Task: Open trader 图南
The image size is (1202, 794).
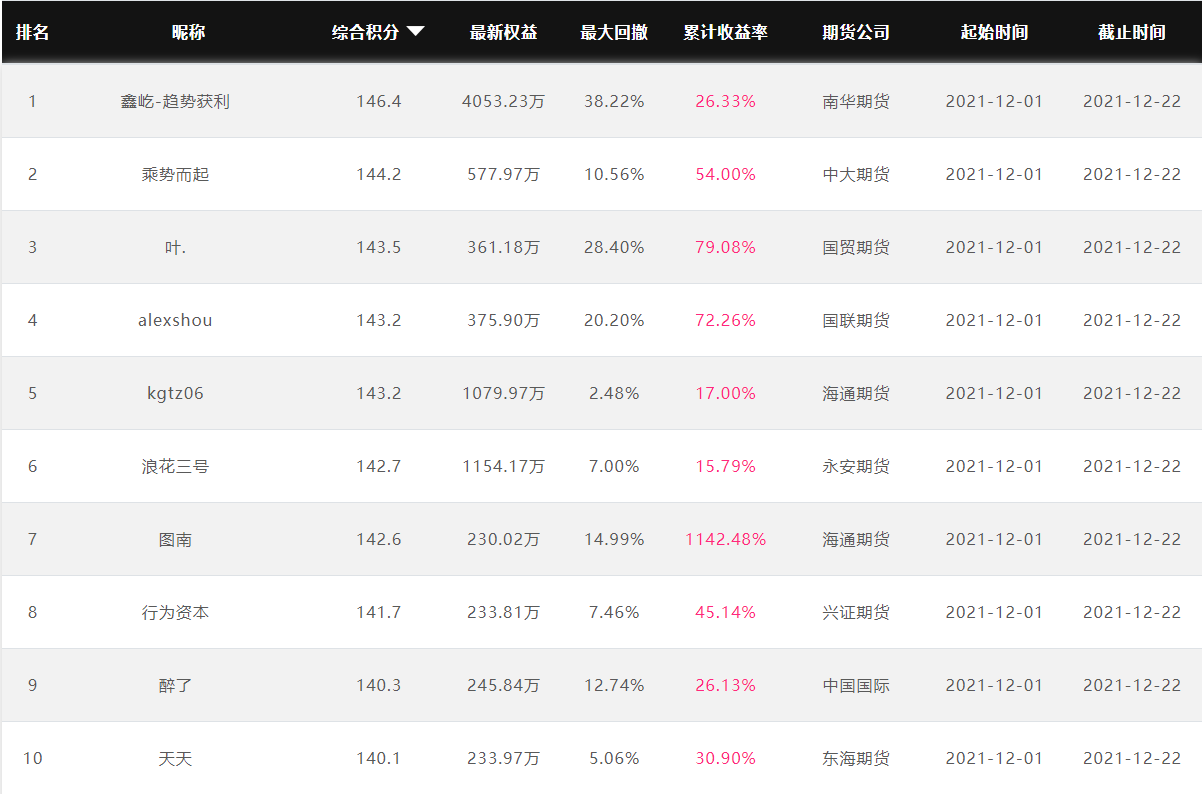Action: coord(175,539)
